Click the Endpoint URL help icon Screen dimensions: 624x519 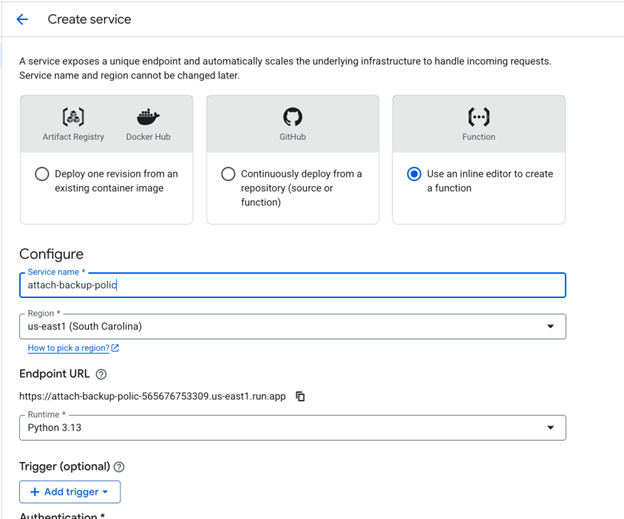[x=101, y=374]
